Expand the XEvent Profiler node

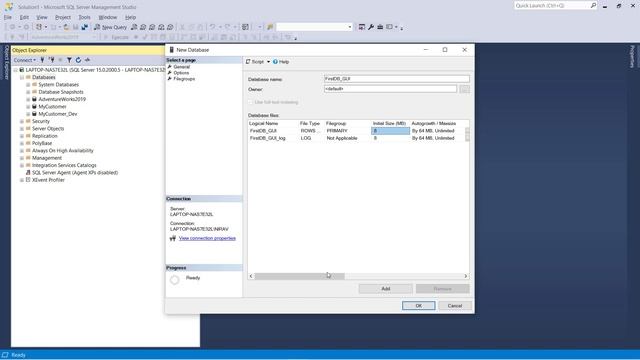pos(22,180)
